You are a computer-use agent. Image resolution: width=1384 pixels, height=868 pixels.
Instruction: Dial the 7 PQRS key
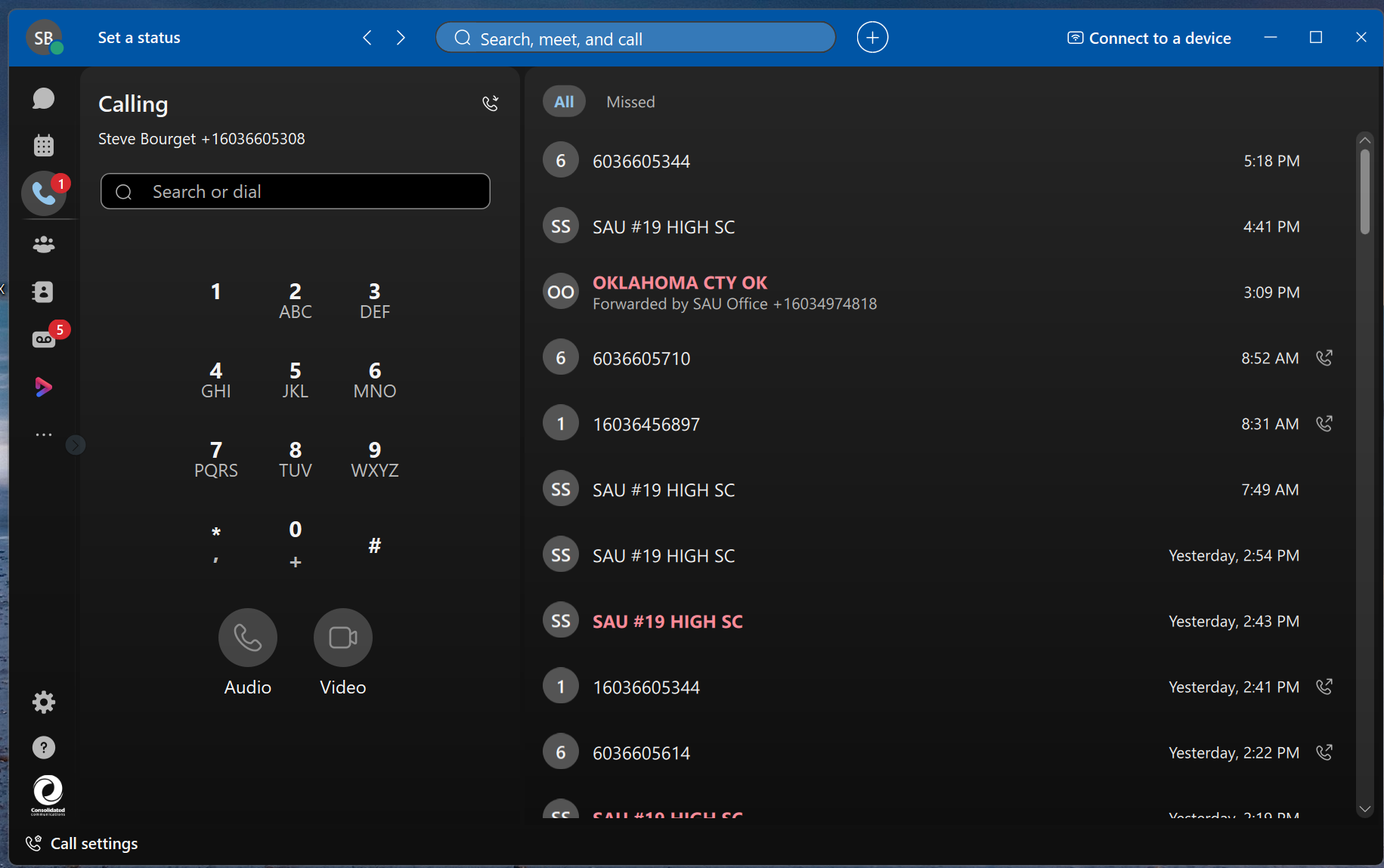[x=216, y=459]
